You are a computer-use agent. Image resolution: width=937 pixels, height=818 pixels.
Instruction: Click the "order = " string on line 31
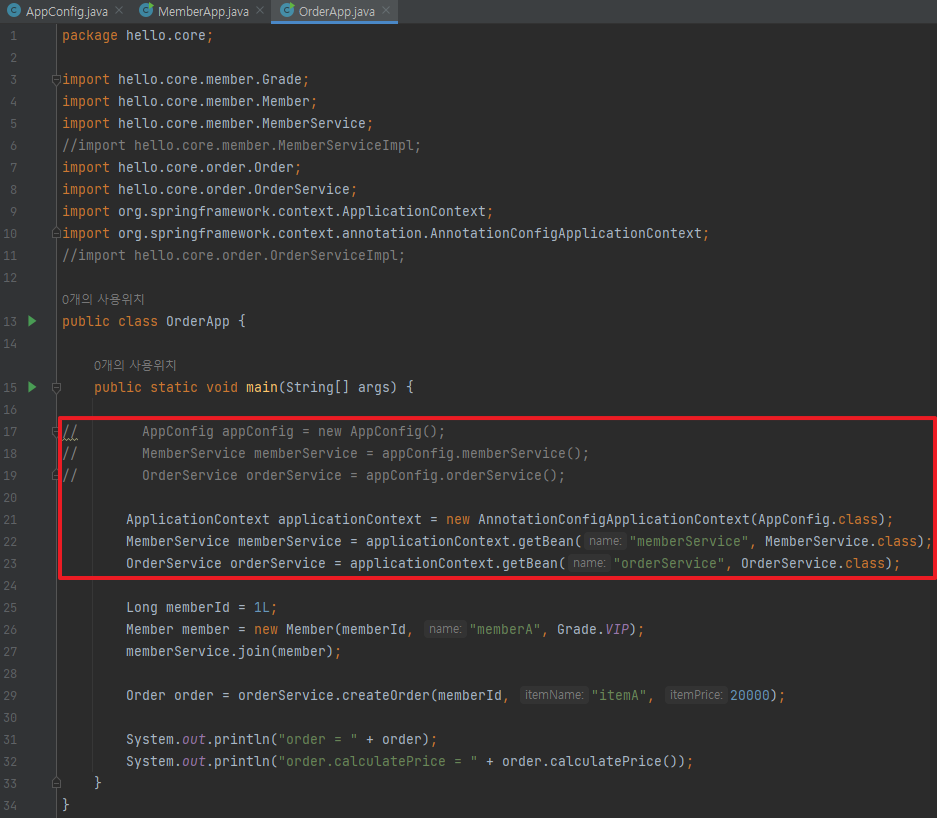[x=317, y=740]
